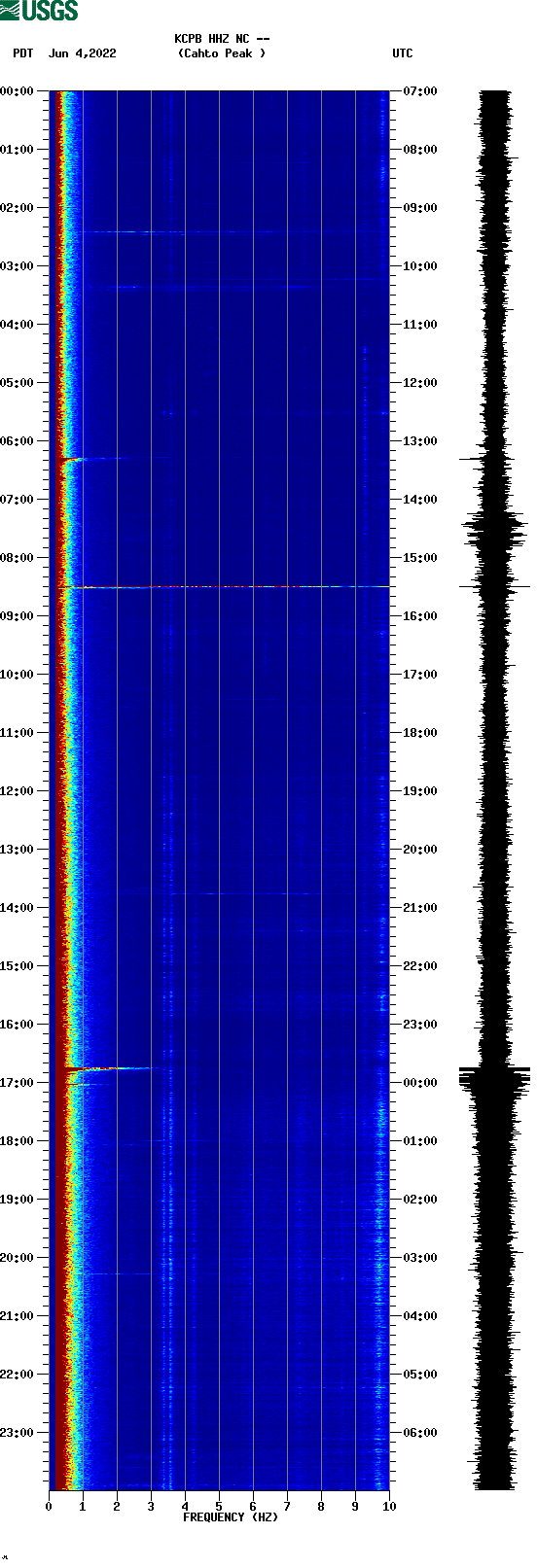Click the 22:00 UTC time label
The image size is (537, 1568).
click(420, 966)
